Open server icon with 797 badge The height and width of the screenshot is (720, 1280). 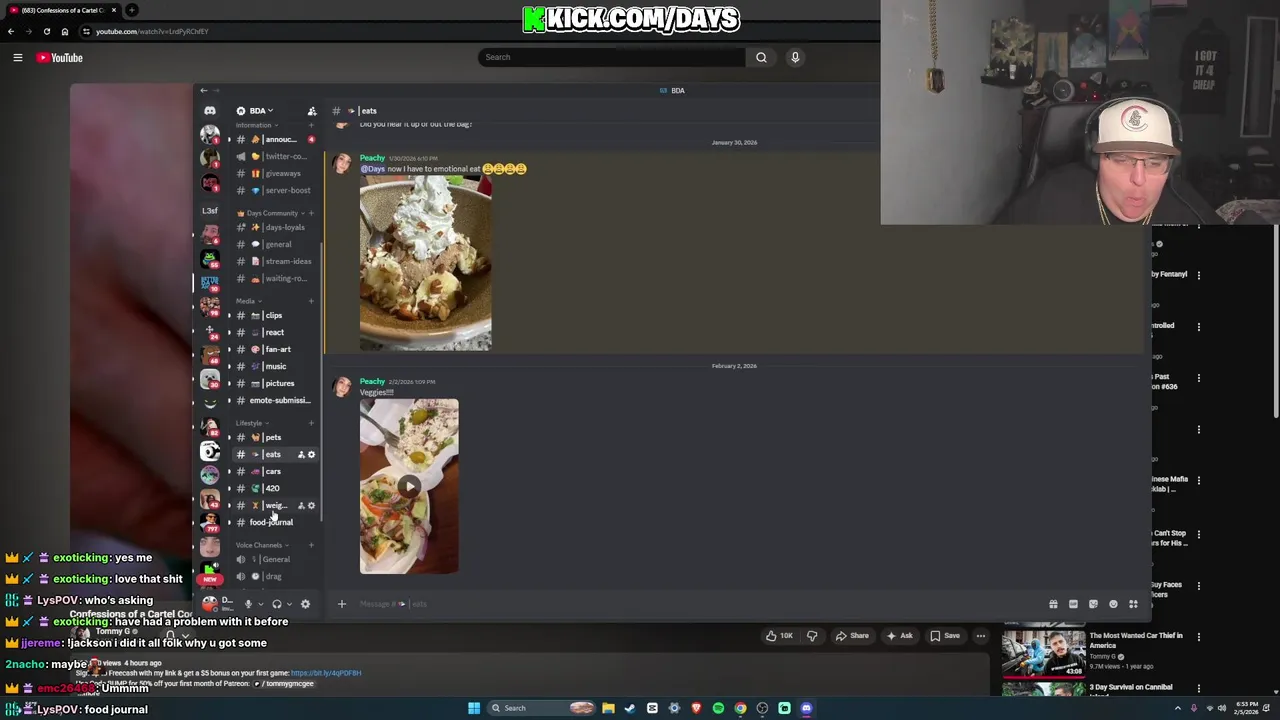[x=209, y=523]
